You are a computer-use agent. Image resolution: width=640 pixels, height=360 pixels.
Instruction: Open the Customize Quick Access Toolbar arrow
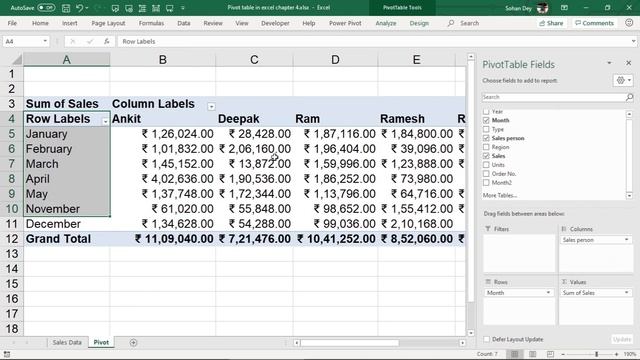183,8
